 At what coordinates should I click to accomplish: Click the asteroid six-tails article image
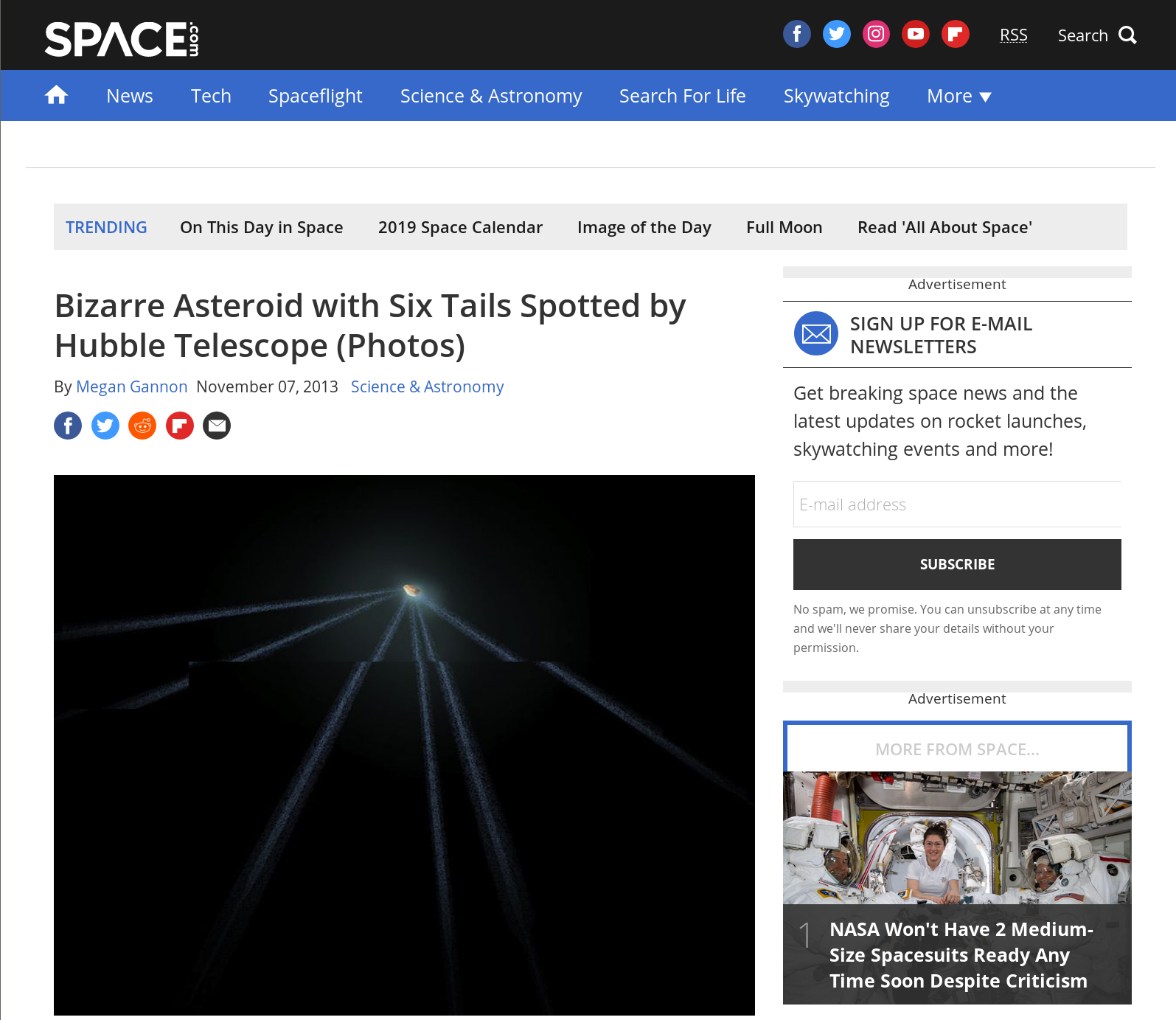[404, 745]
